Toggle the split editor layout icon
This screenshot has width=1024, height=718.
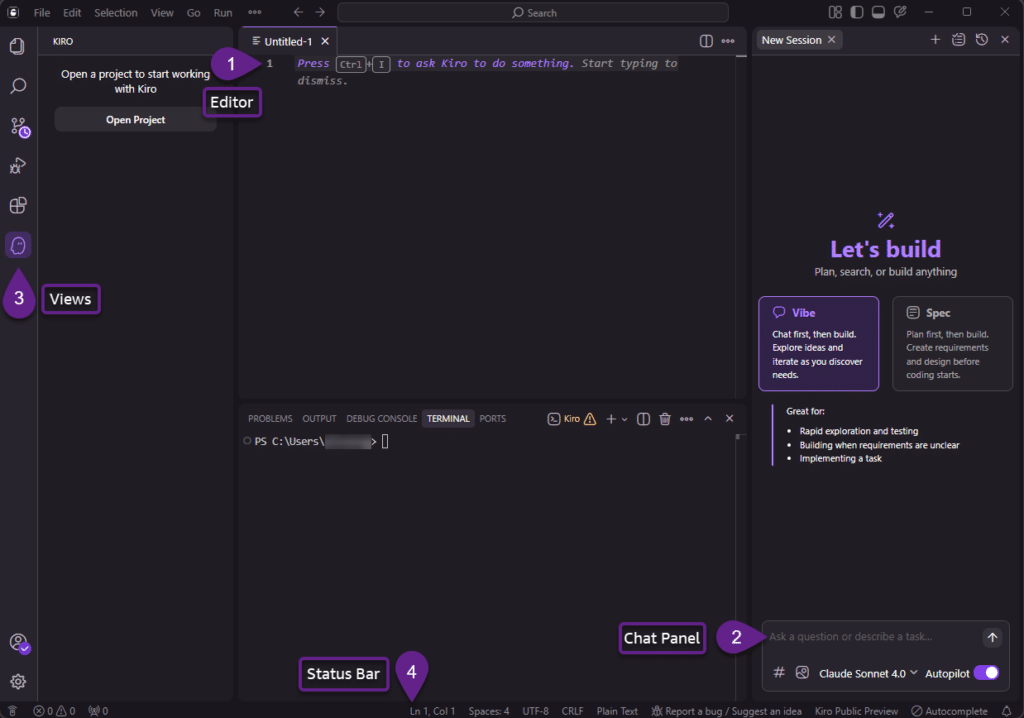[x=706, y=40]
